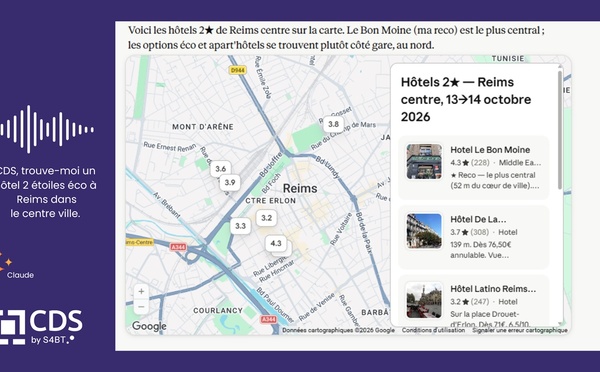Click the Bd Joffre street label
Image resolution: width=600 pixels, height=372 pixels.
(x=271, y=164)
